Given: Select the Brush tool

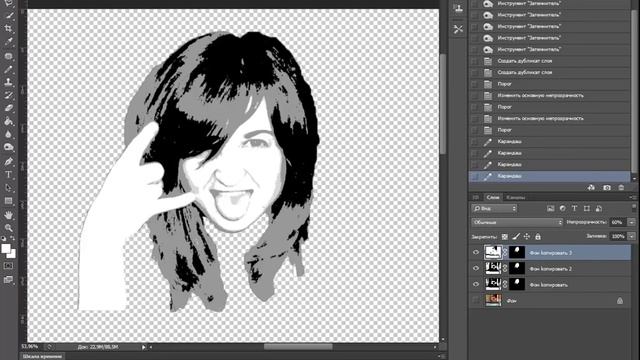Looking at the screenshot, I should 8,69.
